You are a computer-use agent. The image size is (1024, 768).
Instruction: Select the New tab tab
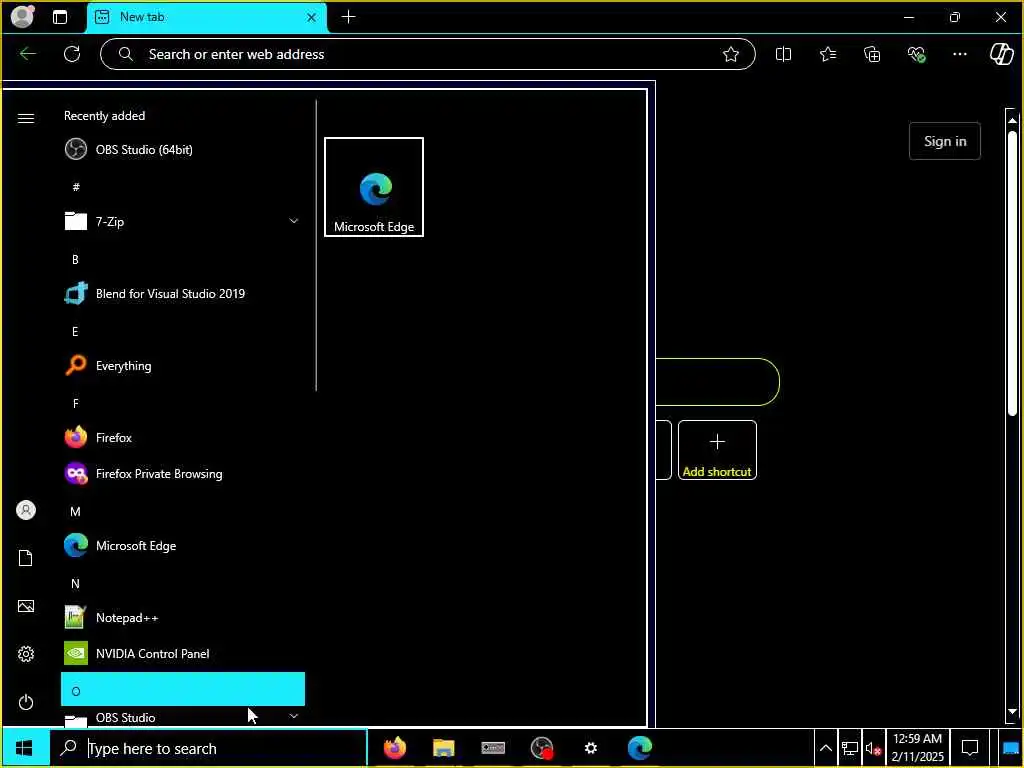[x=206, y=17]
